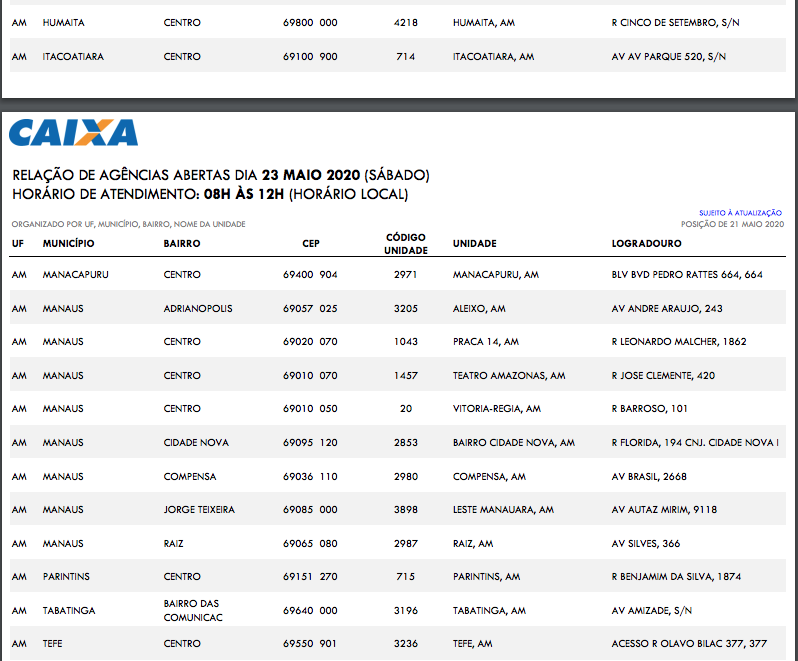
Task: Select address ACESSO R OLAVO BILAC 377
Action: pyautogui.click(x=689, y=644)
